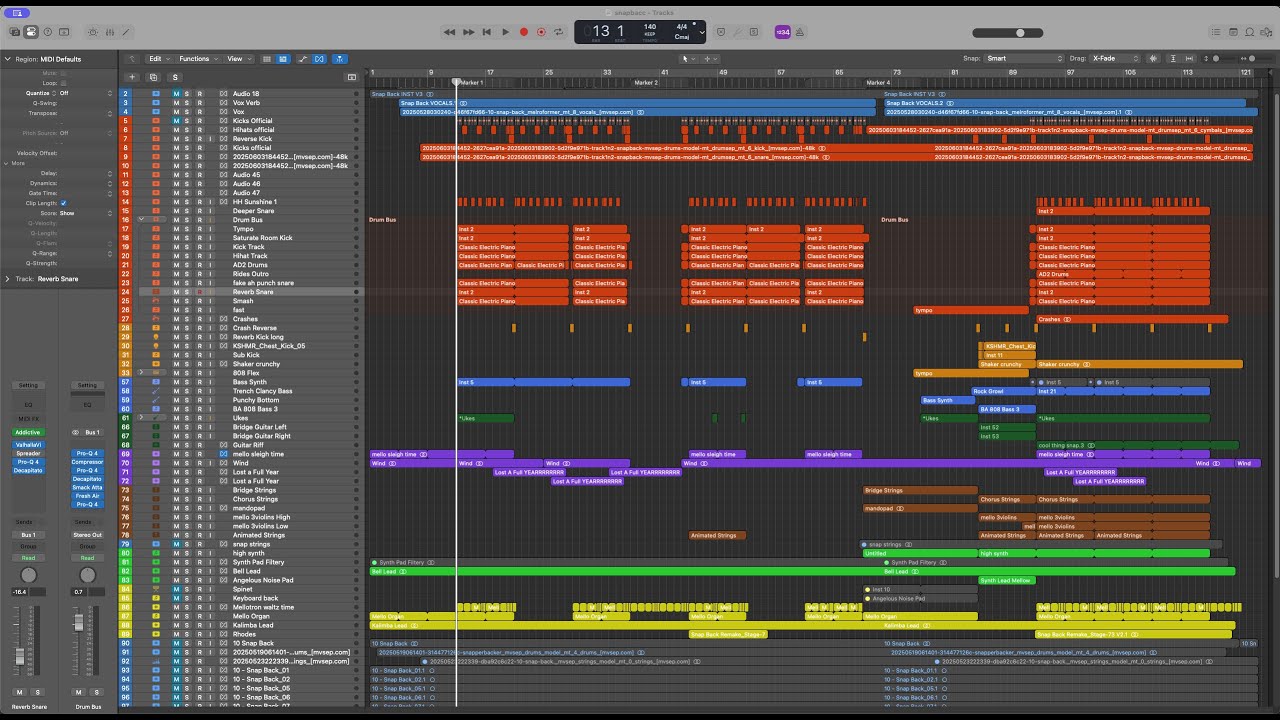Viewport: 1280px width, 720px height.
Task: Fast forward the playhead
Action: pos(468,32)
